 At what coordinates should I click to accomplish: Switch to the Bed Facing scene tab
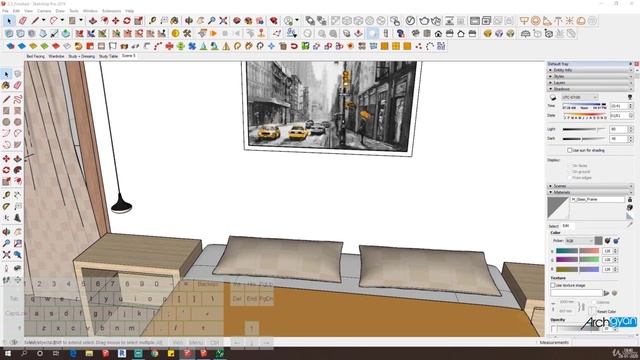[x=36, y=56]
